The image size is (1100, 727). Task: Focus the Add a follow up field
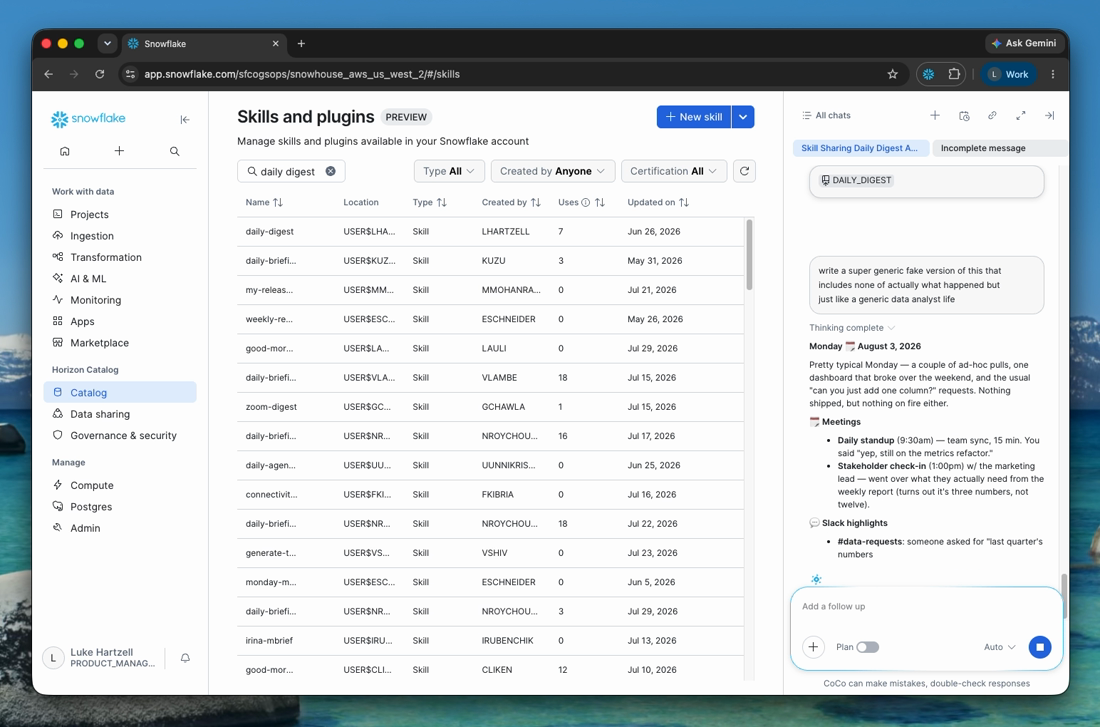pyautogui.click(x=926, y=606)
